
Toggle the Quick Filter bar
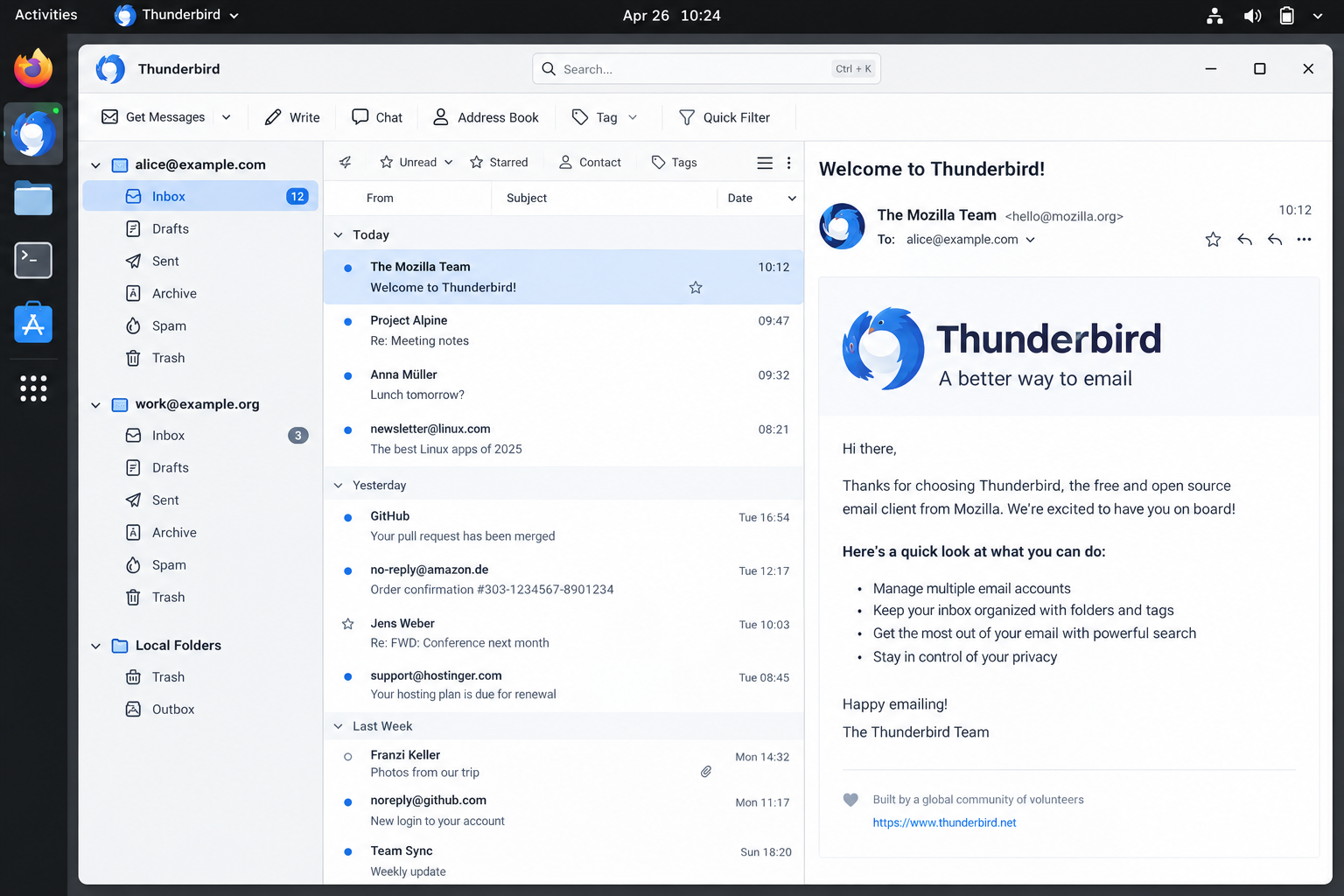724,117
